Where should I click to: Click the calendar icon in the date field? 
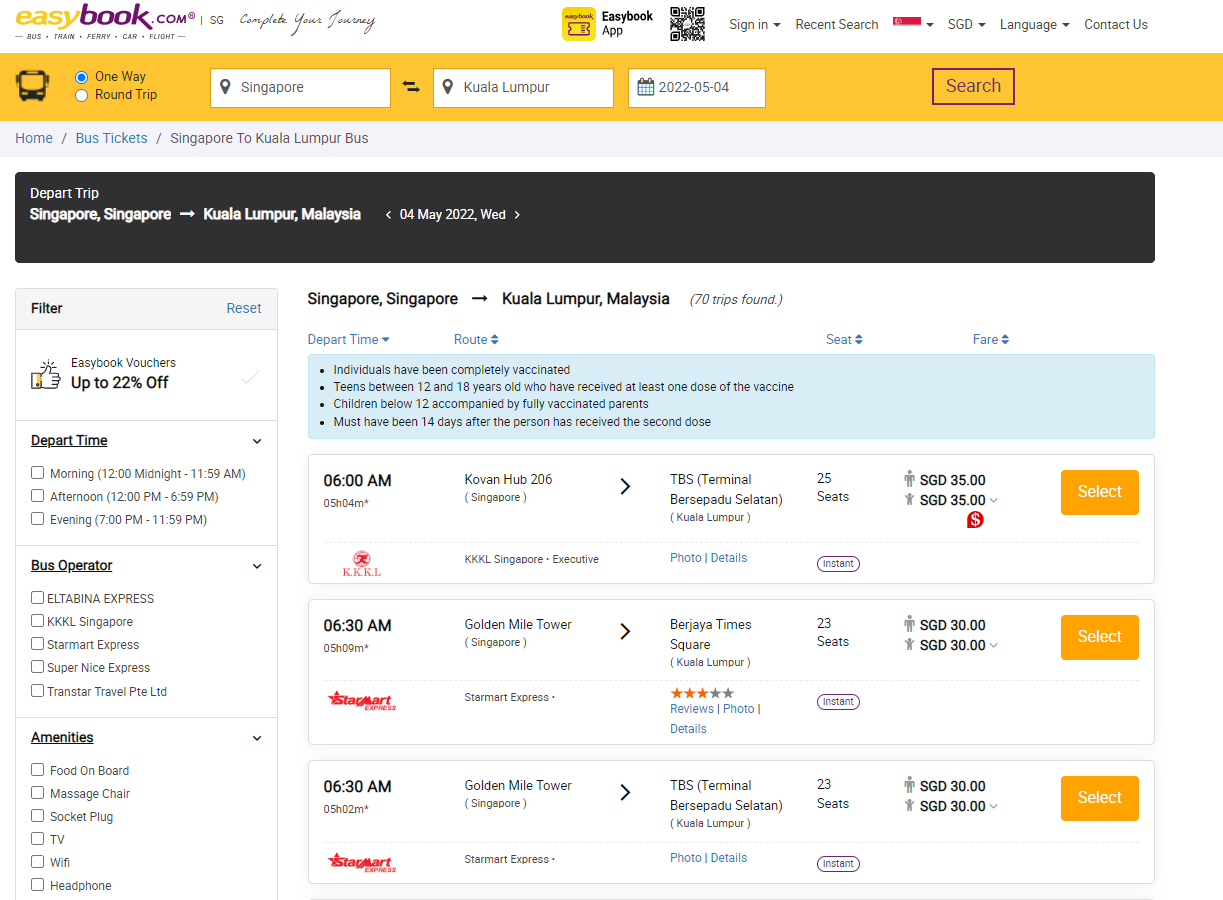(648, 87)
